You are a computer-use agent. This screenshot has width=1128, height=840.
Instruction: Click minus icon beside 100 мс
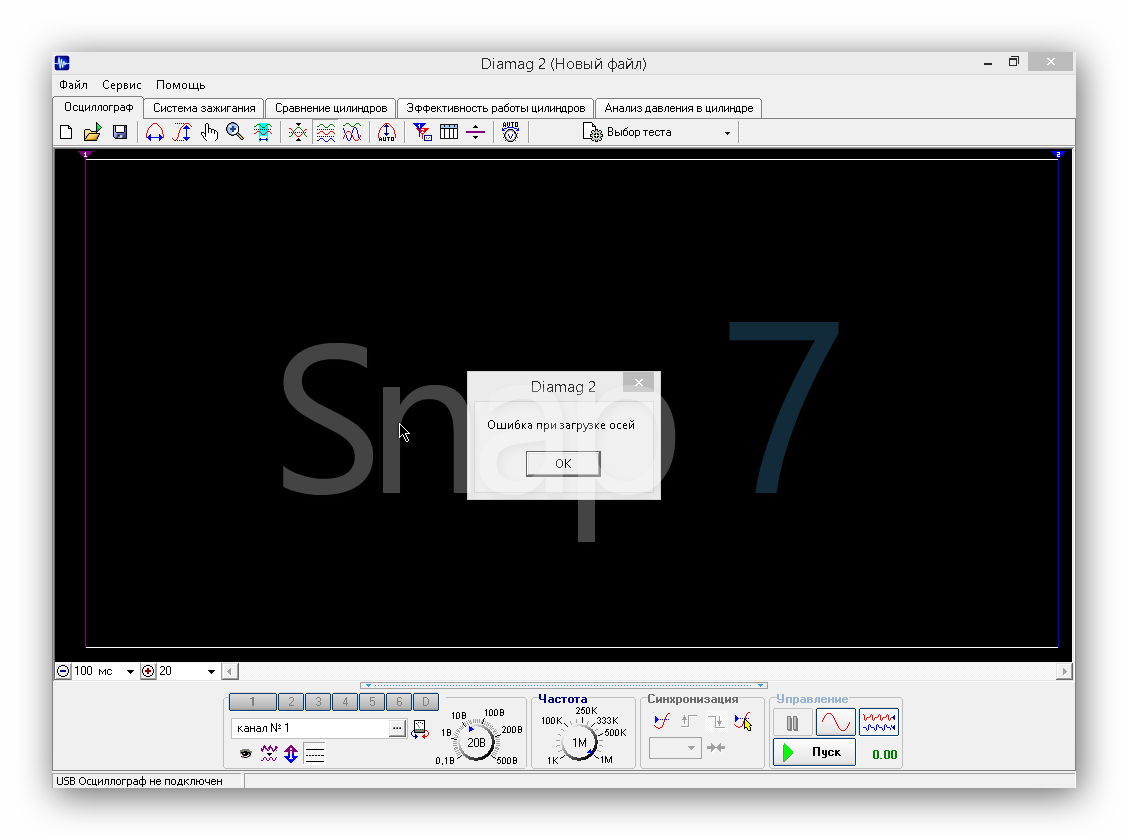pyautogui.click(x=63, y=671)
